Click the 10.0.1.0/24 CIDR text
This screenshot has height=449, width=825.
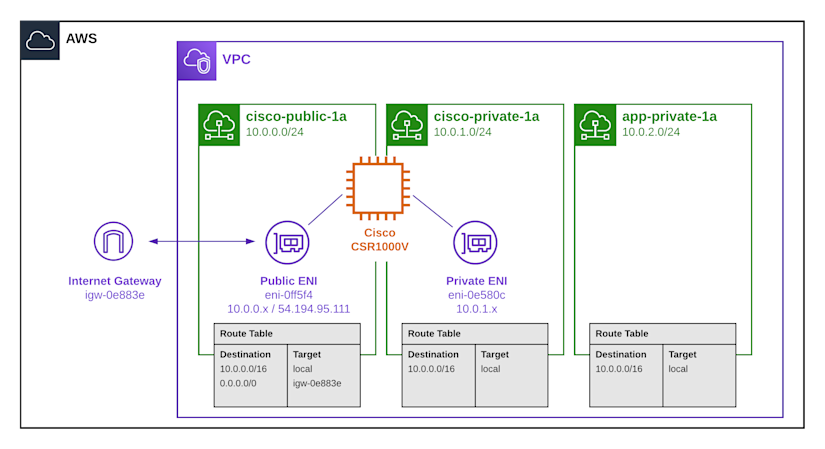click(x=462, y=132)
